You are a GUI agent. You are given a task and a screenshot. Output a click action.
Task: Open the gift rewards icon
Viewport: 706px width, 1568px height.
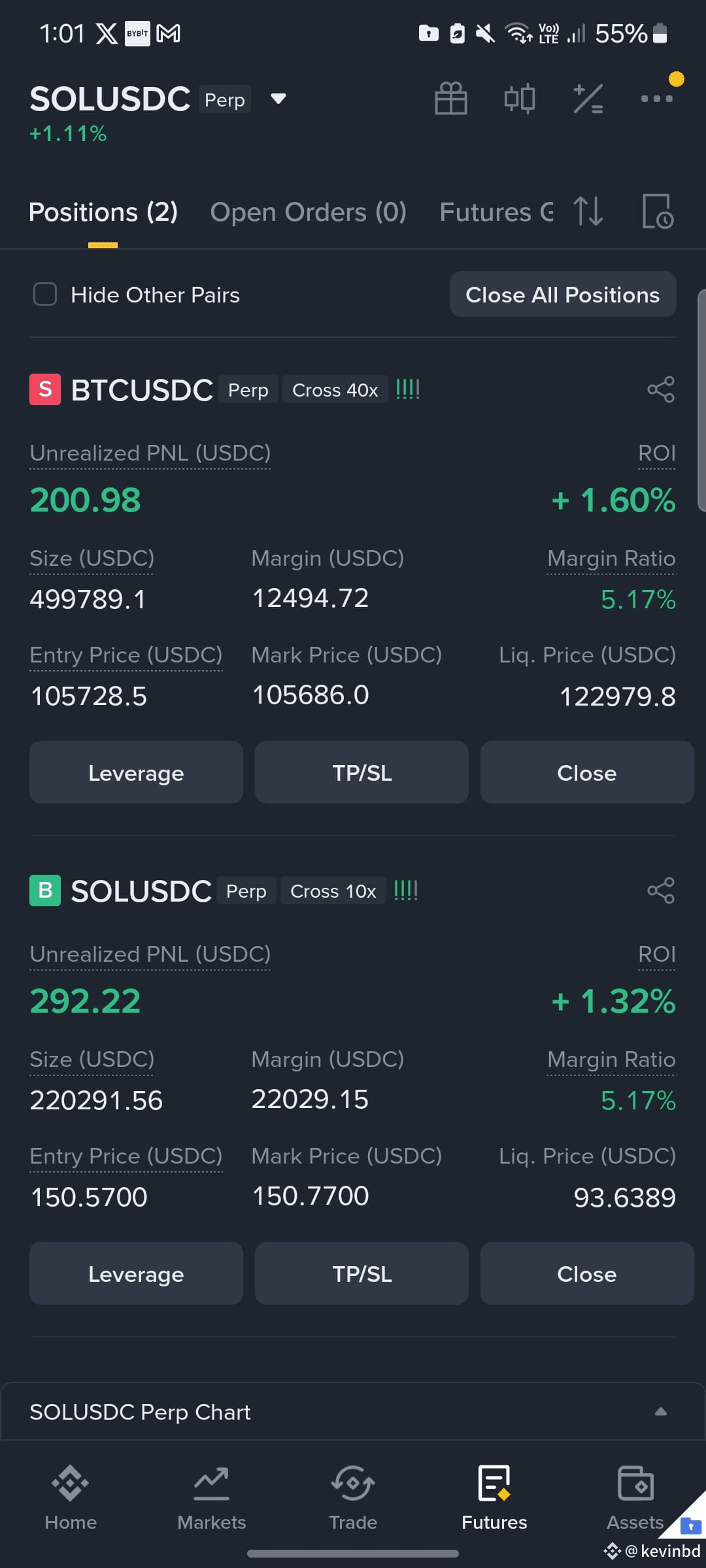[451, 99]
